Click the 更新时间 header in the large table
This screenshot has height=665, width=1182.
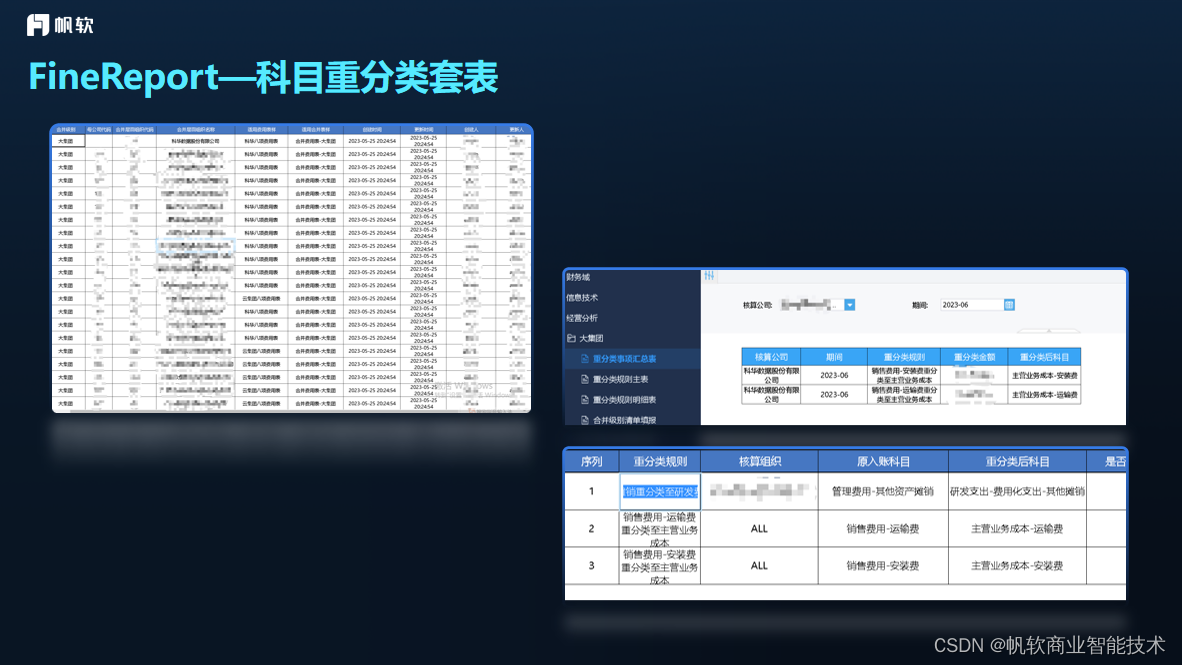pyautogui.click(x=424, y=130)
